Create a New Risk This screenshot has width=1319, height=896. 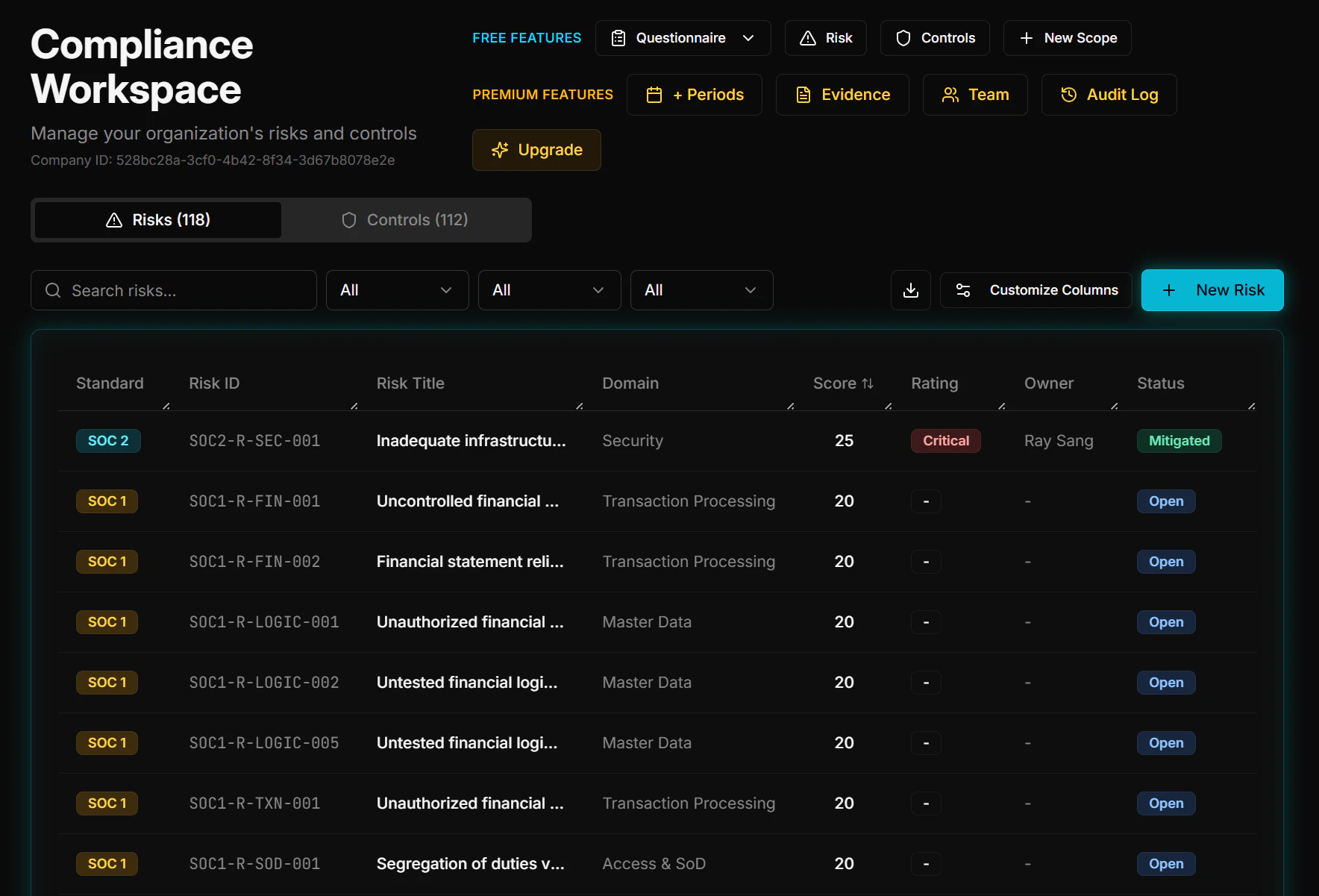click(x=1212, y=290)
